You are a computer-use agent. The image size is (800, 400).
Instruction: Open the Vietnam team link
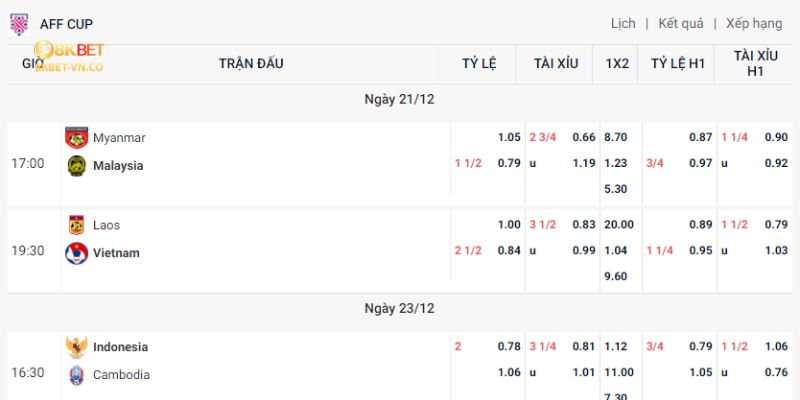pyautogui.click(x=116, y=253)
